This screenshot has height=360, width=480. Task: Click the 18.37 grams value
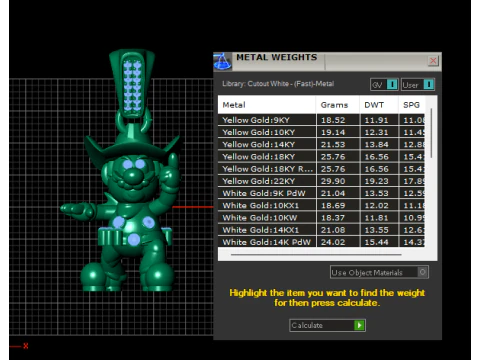pyautogui.click(x=333, y=218)
